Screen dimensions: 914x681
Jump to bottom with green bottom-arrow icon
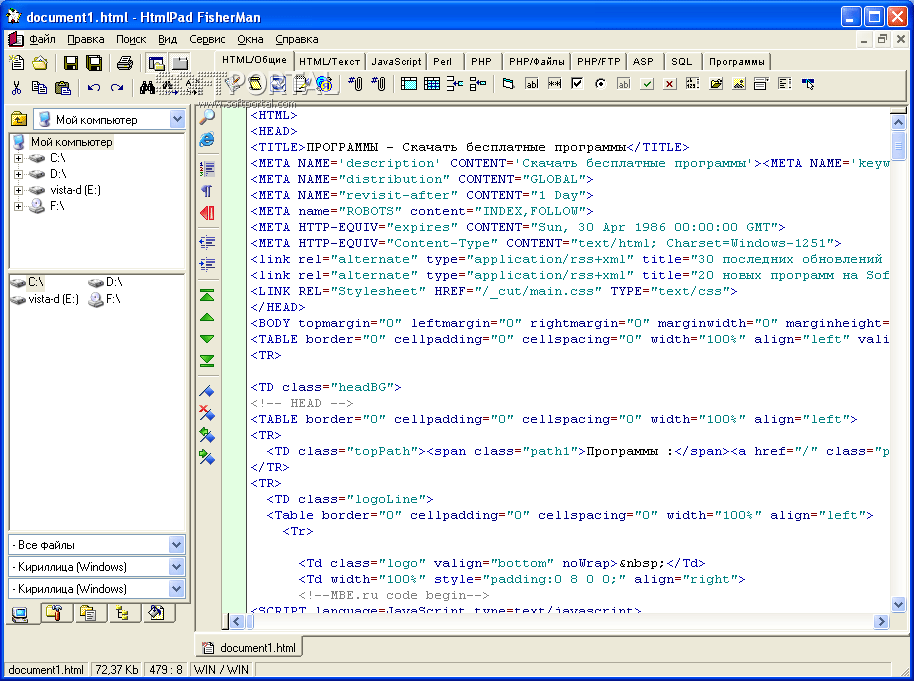(207, 361)
